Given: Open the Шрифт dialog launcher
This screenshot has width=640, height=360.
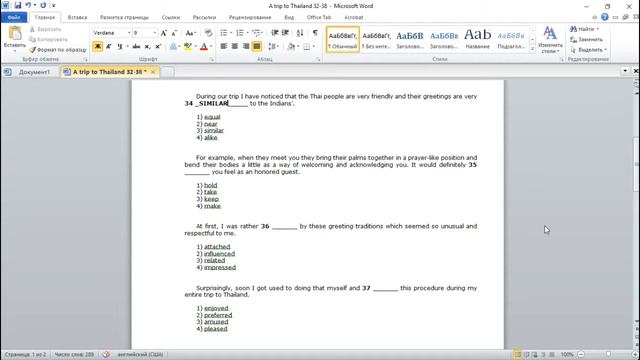Looking at the screenshot, I should point(211,60).
